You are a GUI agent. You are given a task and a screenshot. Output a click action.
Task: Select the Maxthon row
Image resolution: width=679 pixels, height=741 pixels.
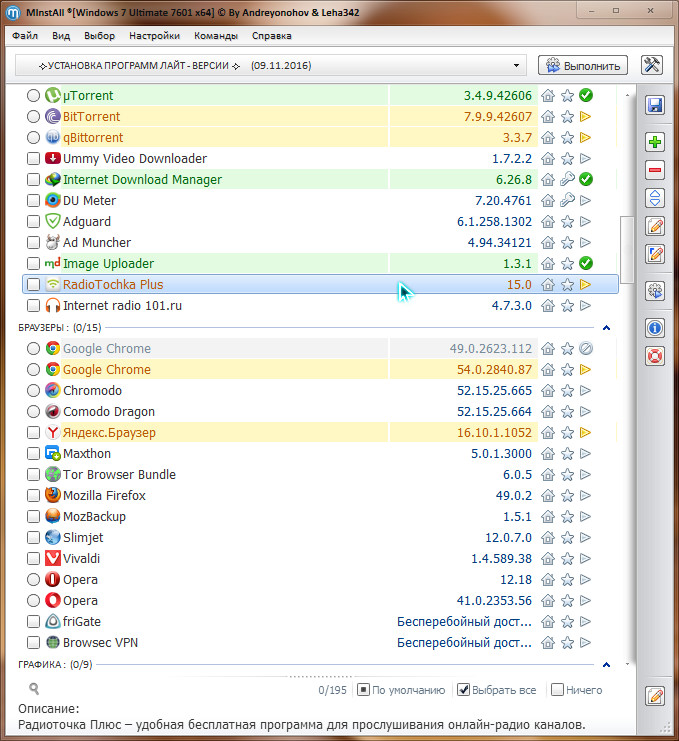coord(320,454)
